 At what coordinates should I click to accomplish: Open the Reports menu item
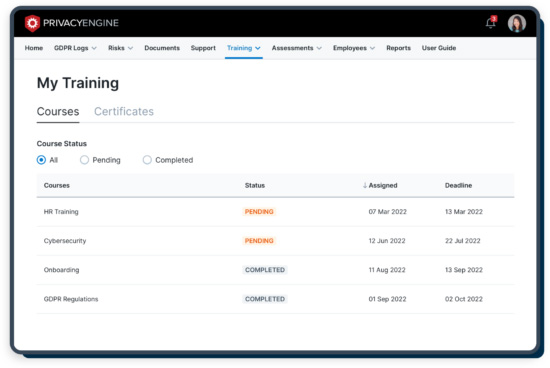(x=398, y=48)
